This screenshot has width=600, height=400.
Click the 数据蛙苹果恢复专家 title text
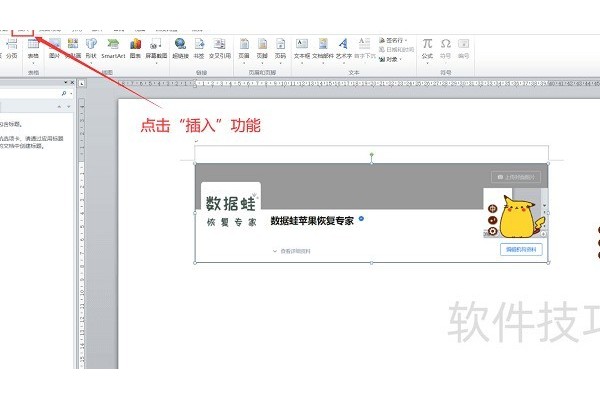(x=312, y=220)
